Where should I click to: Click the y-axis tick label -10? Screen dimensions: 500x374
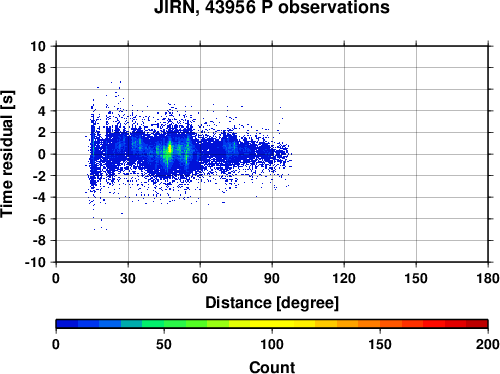point(35,262)
